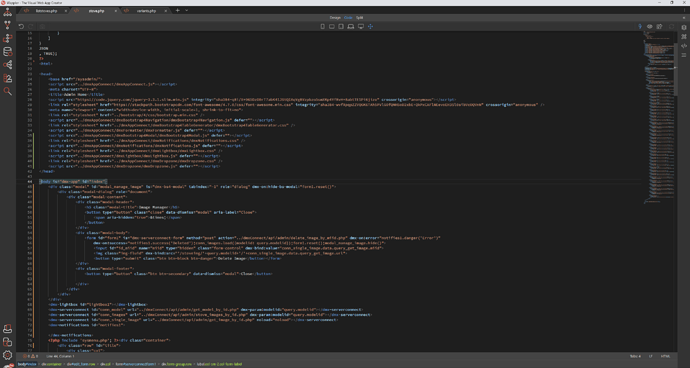Click the errors and warnings counter in status bar
This screenshot has height=368, width=690.
tap(30, 356)
